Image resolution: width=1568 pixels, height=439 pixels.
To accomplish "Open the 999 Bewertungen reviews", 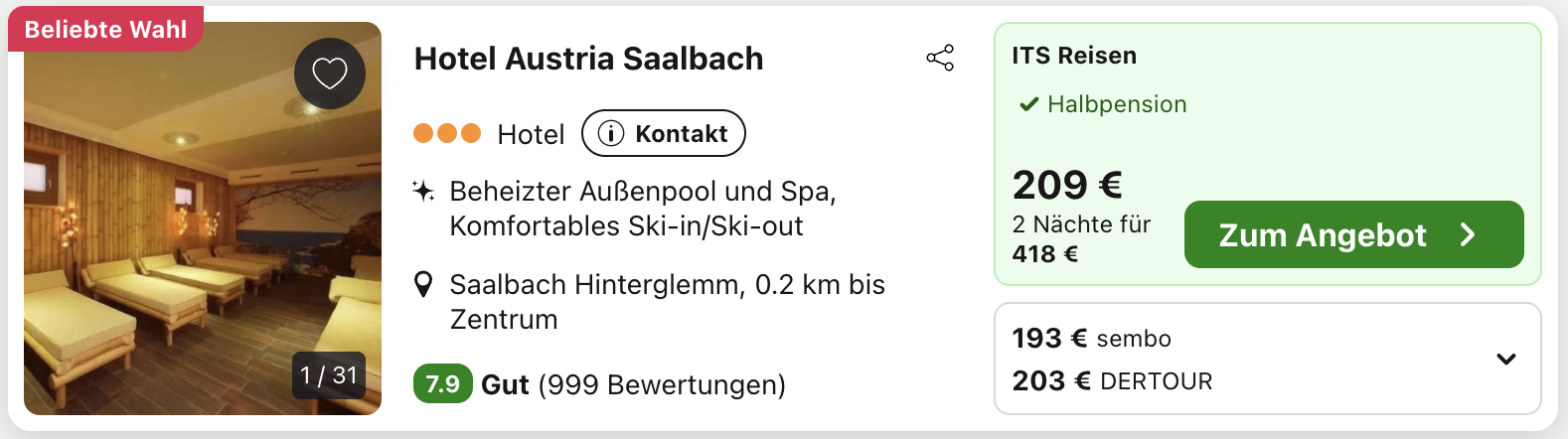I will click(662, 384).
